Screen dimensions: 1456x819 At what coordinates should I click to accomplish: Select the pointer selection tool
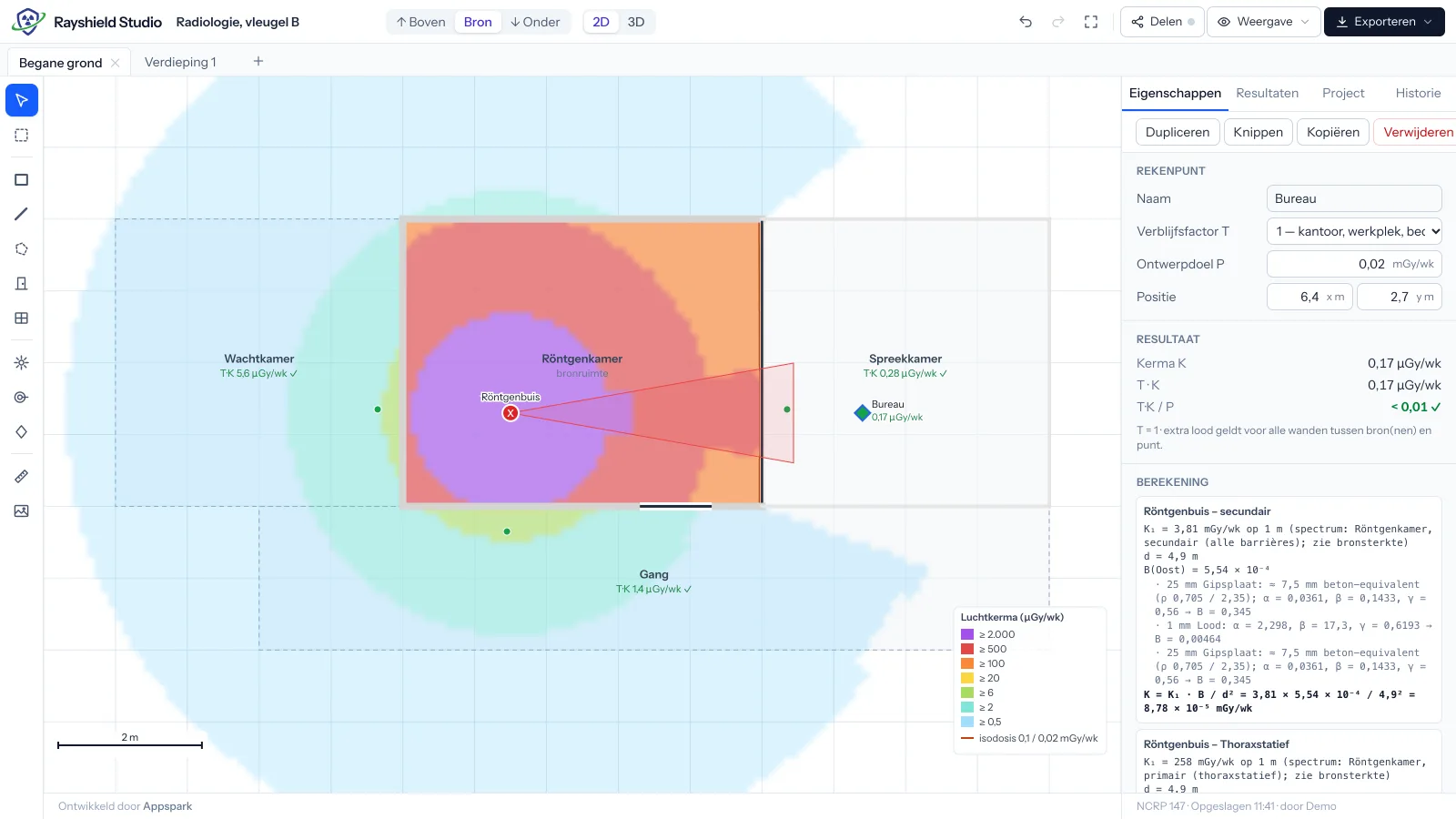[22, 100]
